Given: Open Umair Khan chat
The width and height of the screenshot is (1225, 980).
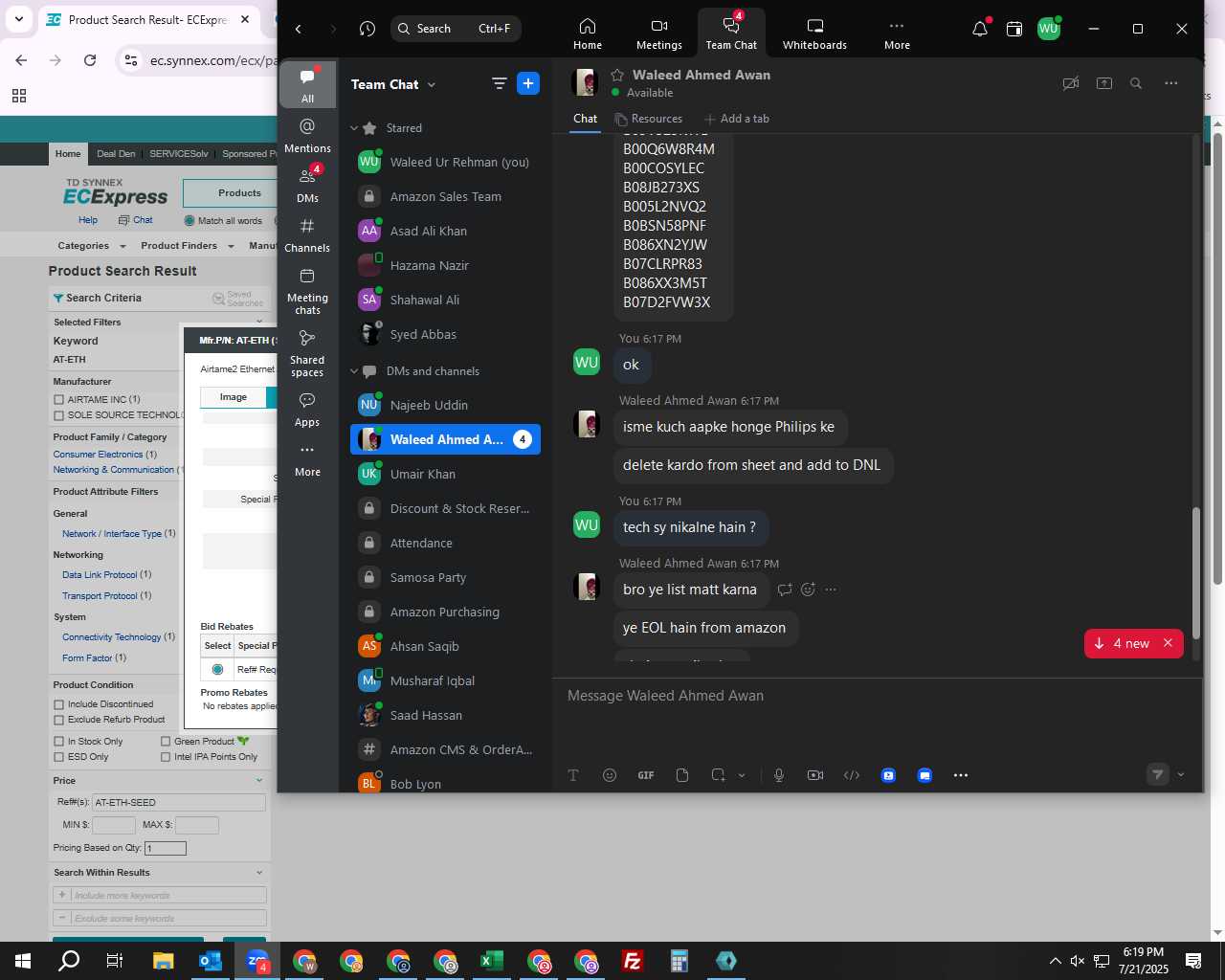Looking at the screenshot, I should (x=445, y=474).
